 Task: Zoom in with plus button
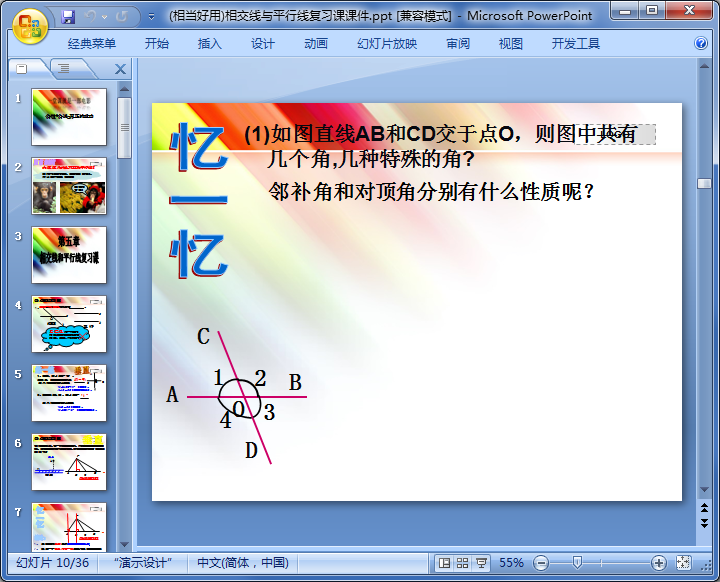pyautogui.click(x=658, y=563)
